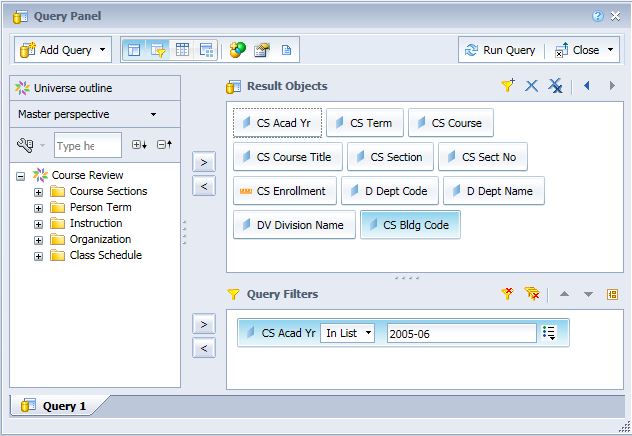Open the query properties icon

tap(262, 50)
